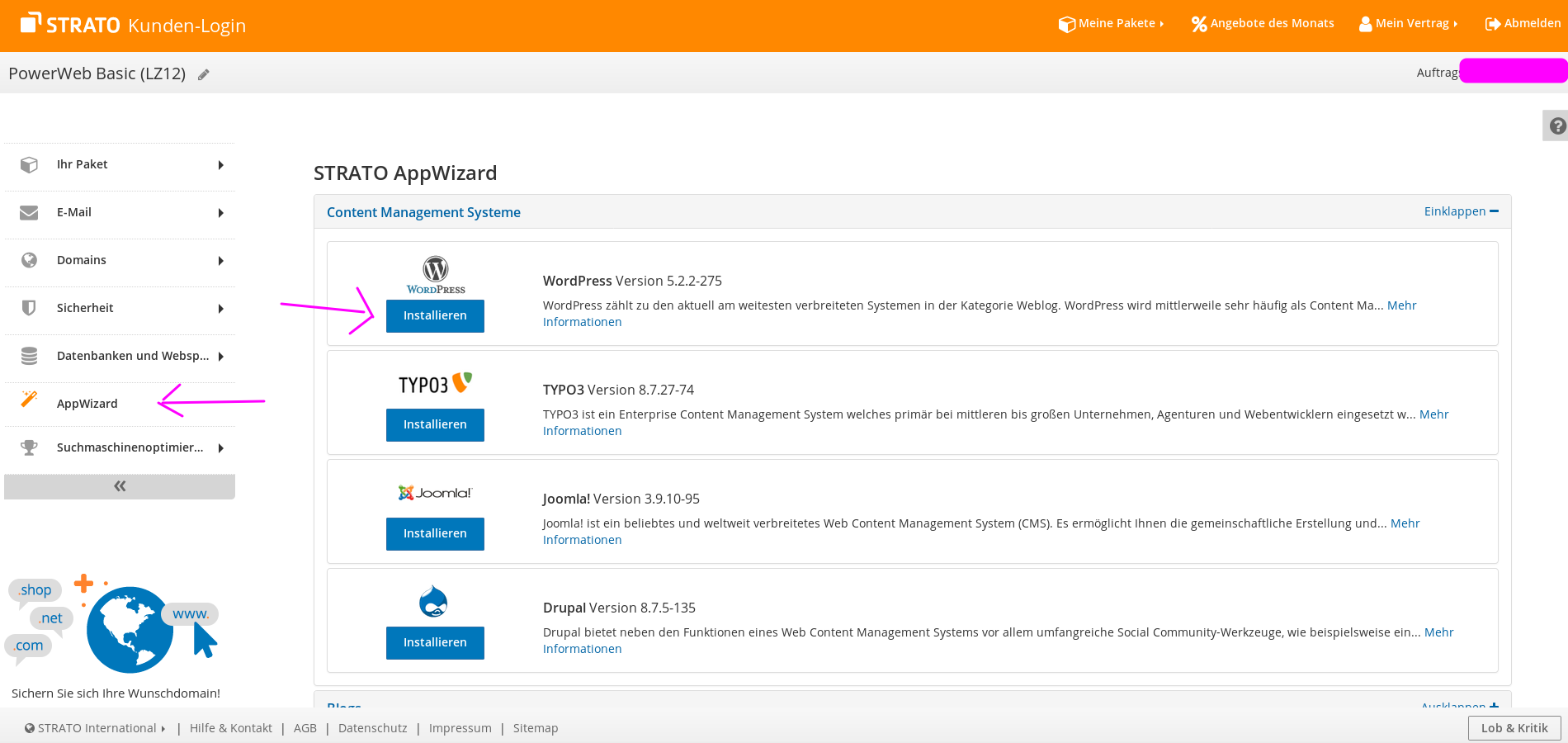Expand the Domains submenu arrow
Screen dimensions: 1568x743
pos(221,261)
